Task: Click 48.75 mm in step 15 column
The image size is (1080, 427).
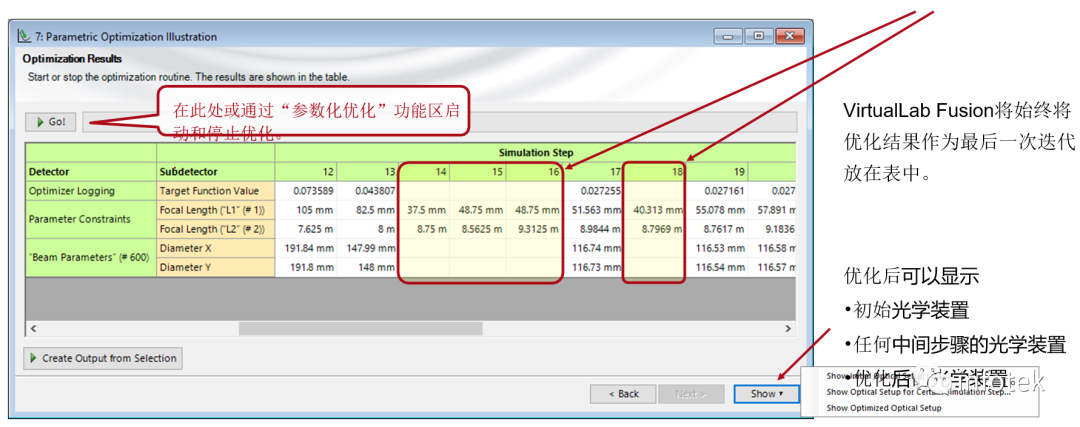Action: tap(478, 209)
